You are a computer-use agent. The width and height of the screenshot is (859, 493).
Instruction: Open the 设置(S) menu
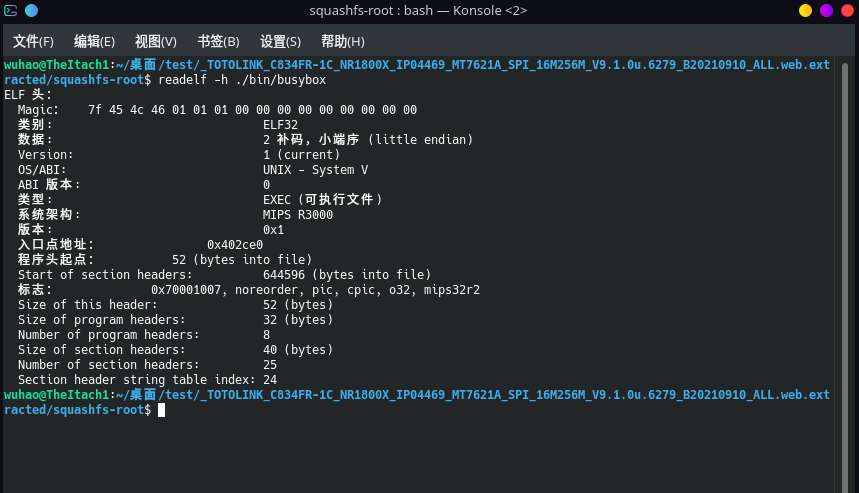point(280,41)
